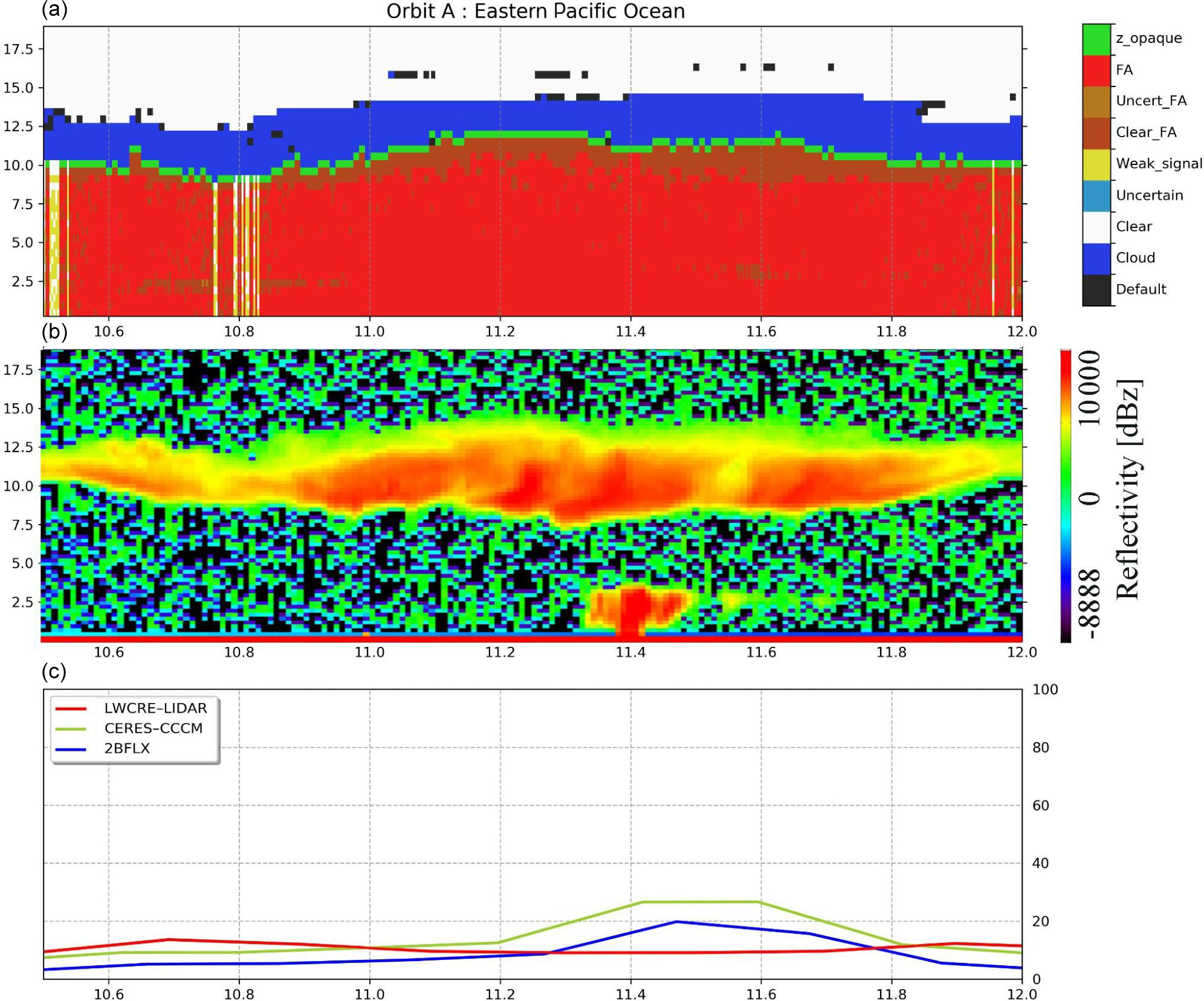Click the panel (c) label

[x=54, y=672]
